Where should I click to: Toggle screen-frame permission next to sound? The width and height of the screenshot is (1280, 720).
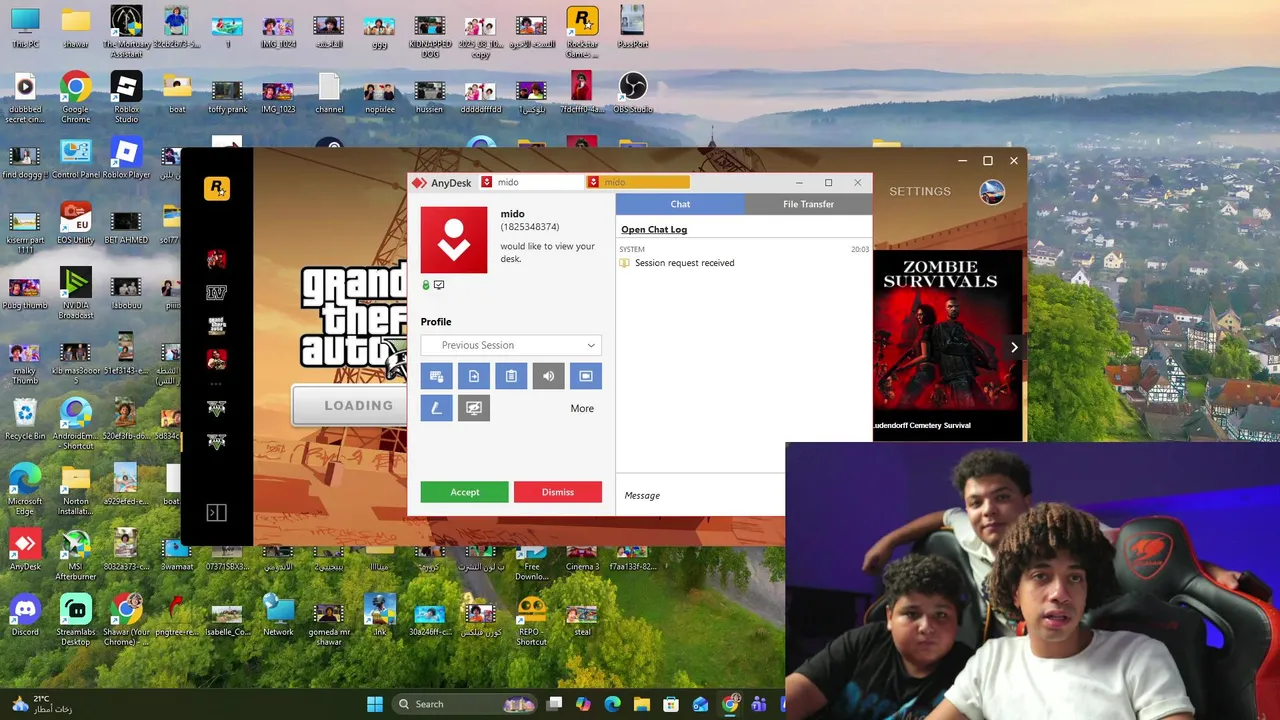[x=586, y=376]
